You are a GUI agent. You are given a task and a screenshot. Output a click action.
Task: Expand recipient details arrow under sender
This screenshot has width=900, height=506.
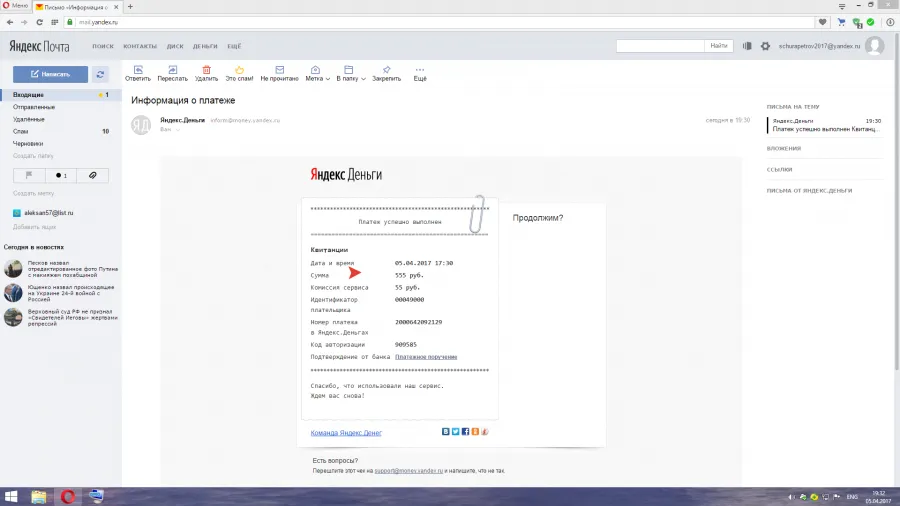click(178, 130)
